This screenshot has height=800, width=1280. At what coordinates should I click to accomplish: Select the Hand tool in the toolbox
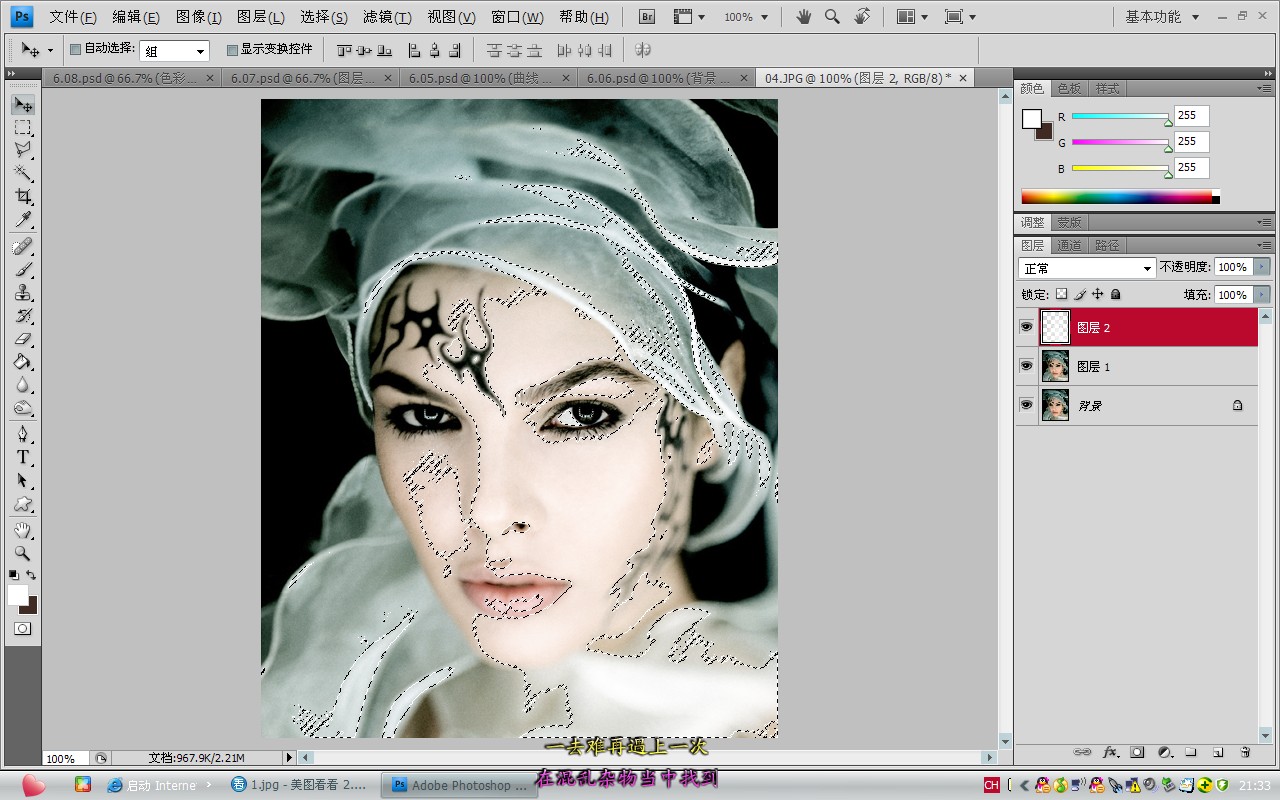(x=23, y=530)
